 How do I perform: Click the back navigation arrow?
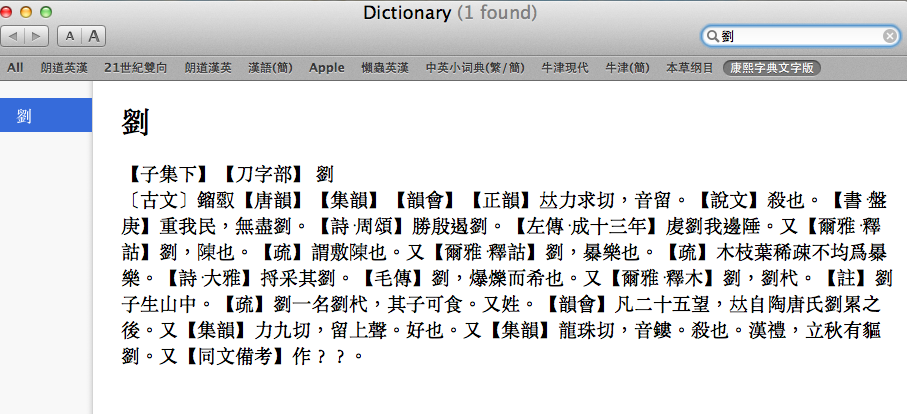point(15,36)
